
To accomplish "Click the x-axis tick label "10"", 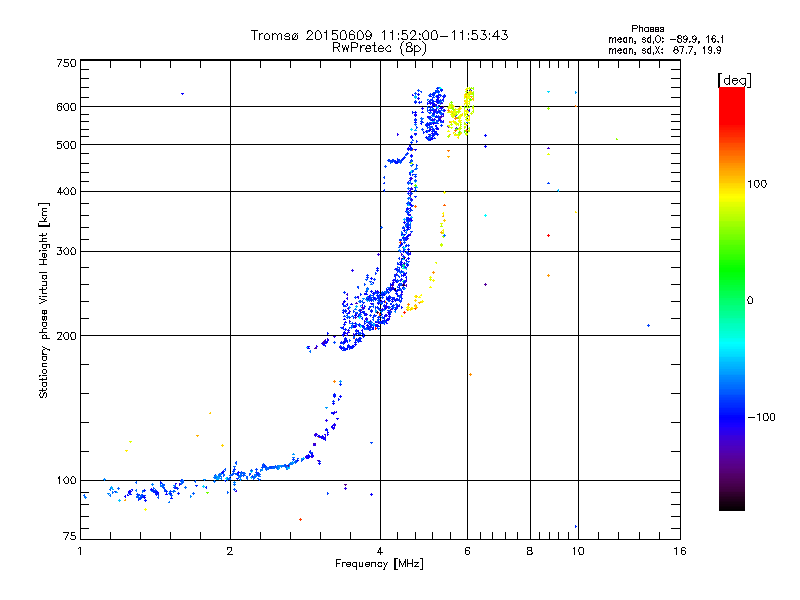I will (x=578, y=551).
